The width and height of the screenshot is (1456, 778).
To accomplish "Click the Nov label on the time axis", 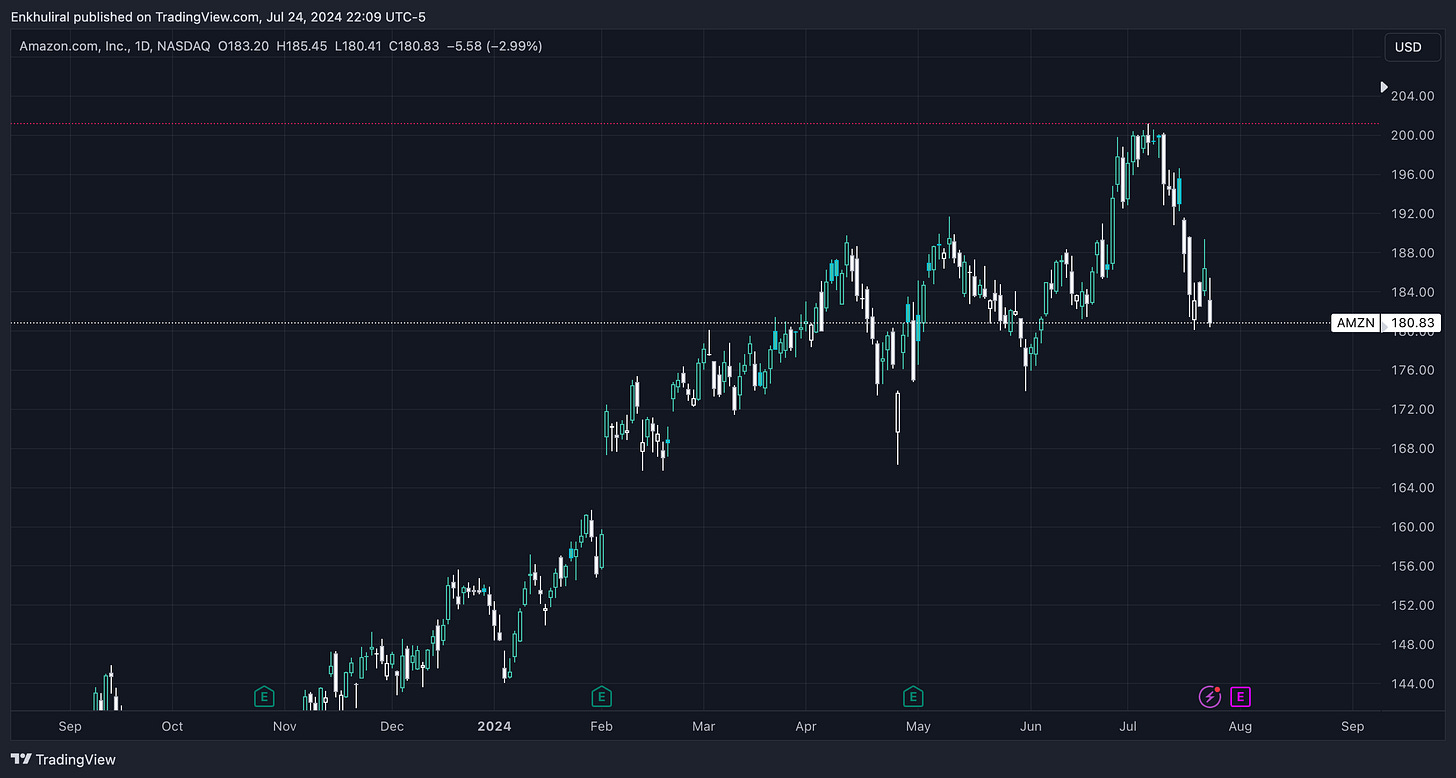I will (x=285, y=726).
